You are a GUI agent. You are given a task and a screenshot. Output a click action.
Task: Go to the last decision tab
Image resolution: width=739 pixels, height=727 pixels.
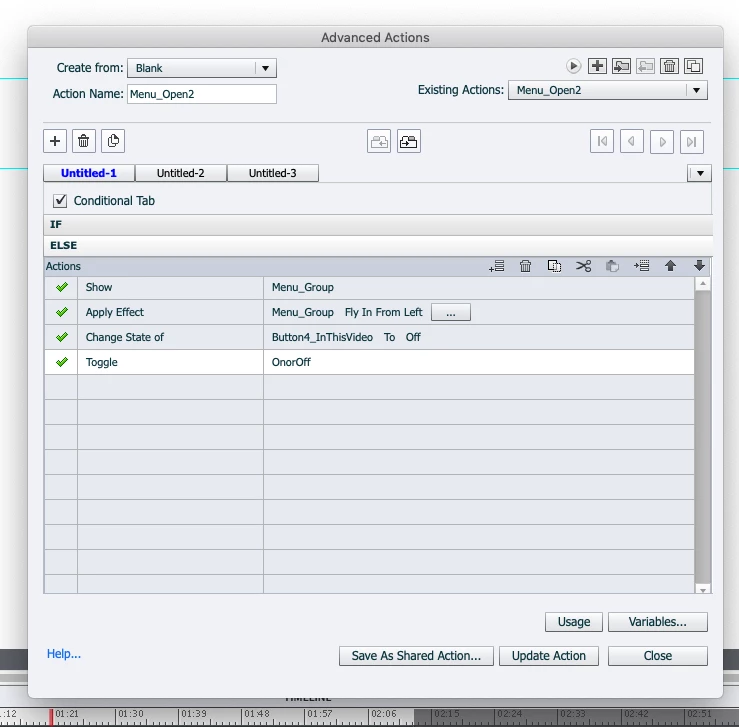pos(692,142)
